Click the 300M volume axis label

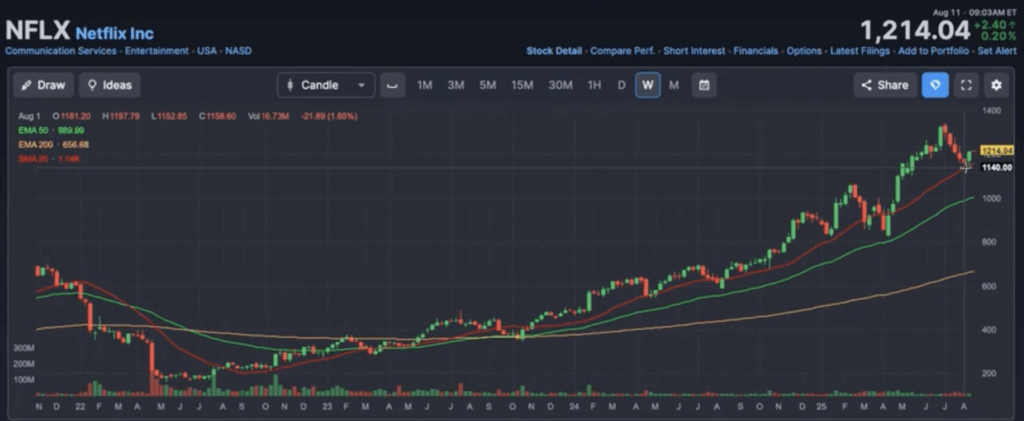click(x=24, y=348)
